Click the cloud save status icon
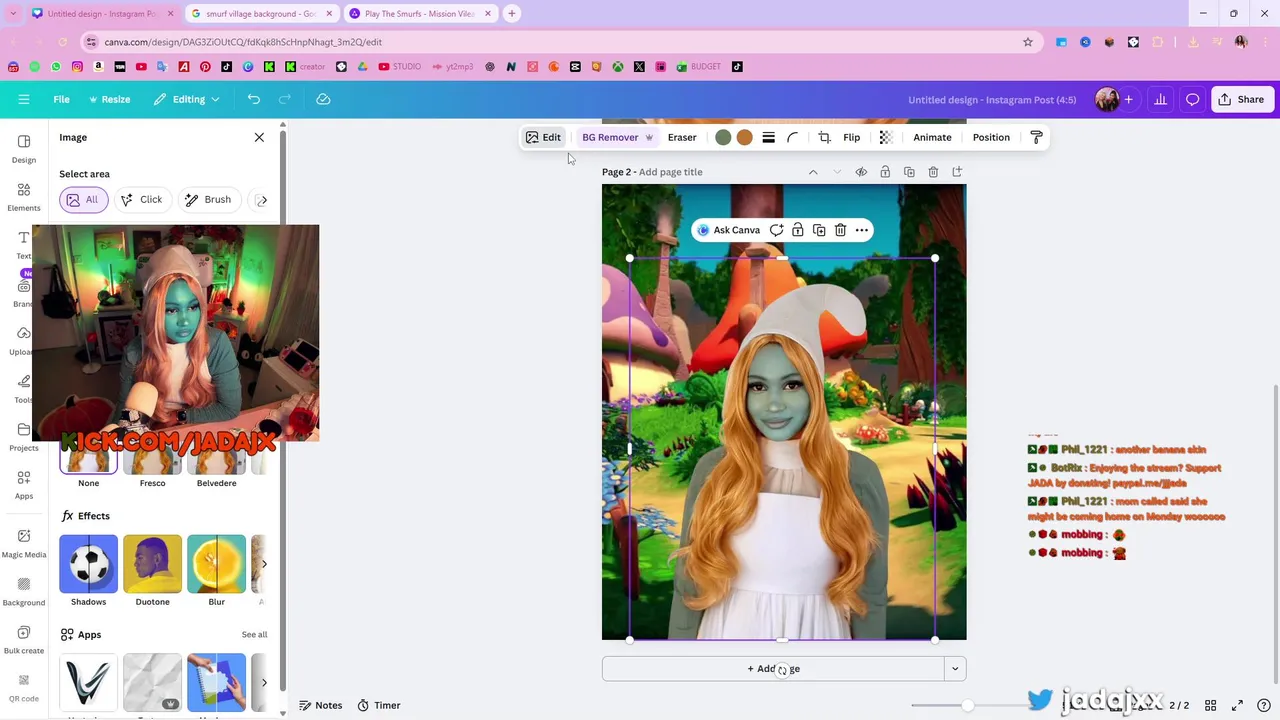The height and width of the screenshot is (720, 1280). 323,99
